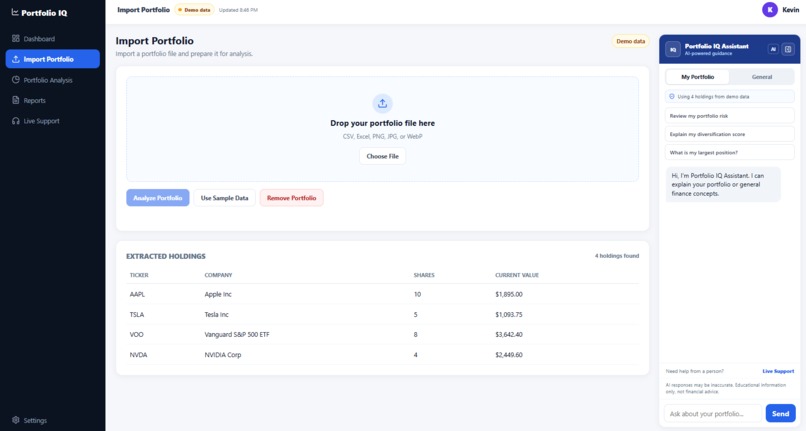
Task: Click the Portfolio IQ Assistant title
Action: [x=717, y=46]
